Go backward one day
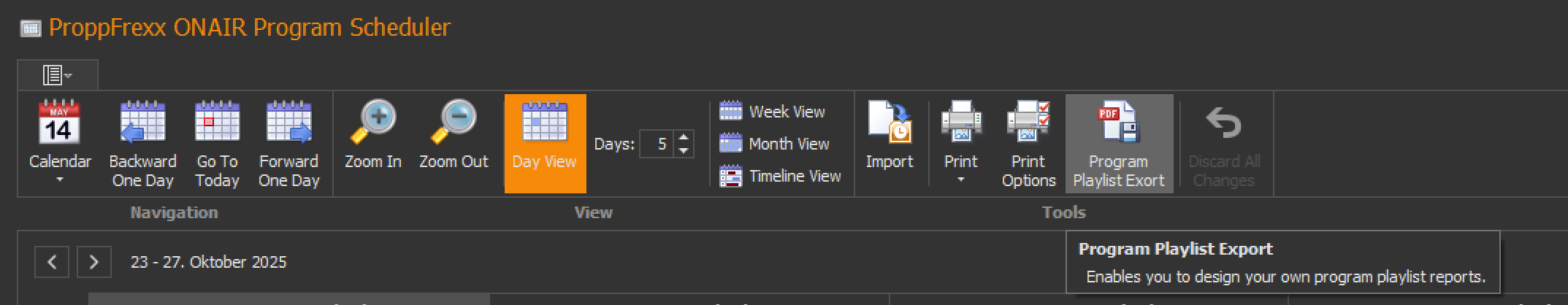This screenshot has height=305, width=1568. point(142,142)
